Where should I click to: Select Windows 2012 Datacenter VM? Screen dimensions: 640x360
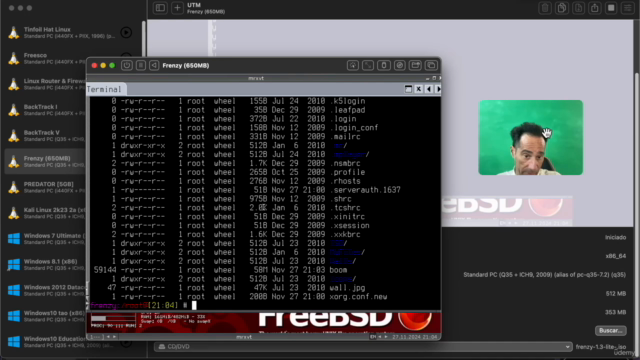click(45, 290)
